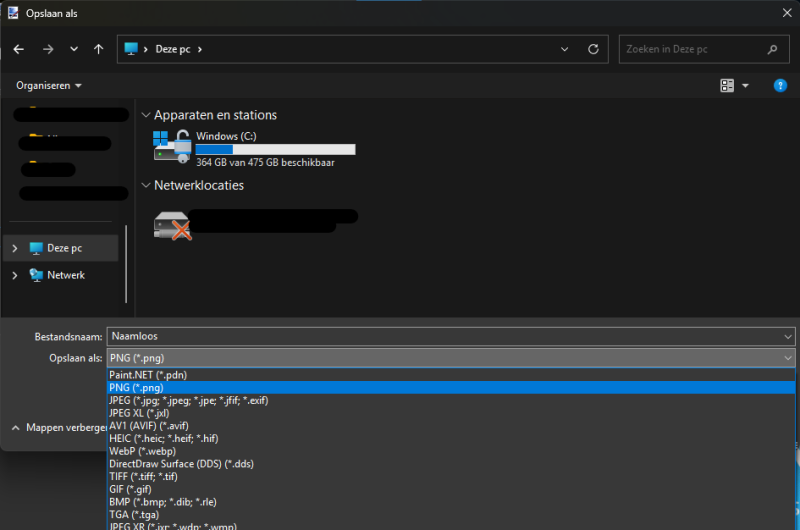Open address bar history dropdown
The height and width of the screenshot is (530, 800).
click(564, 49)
